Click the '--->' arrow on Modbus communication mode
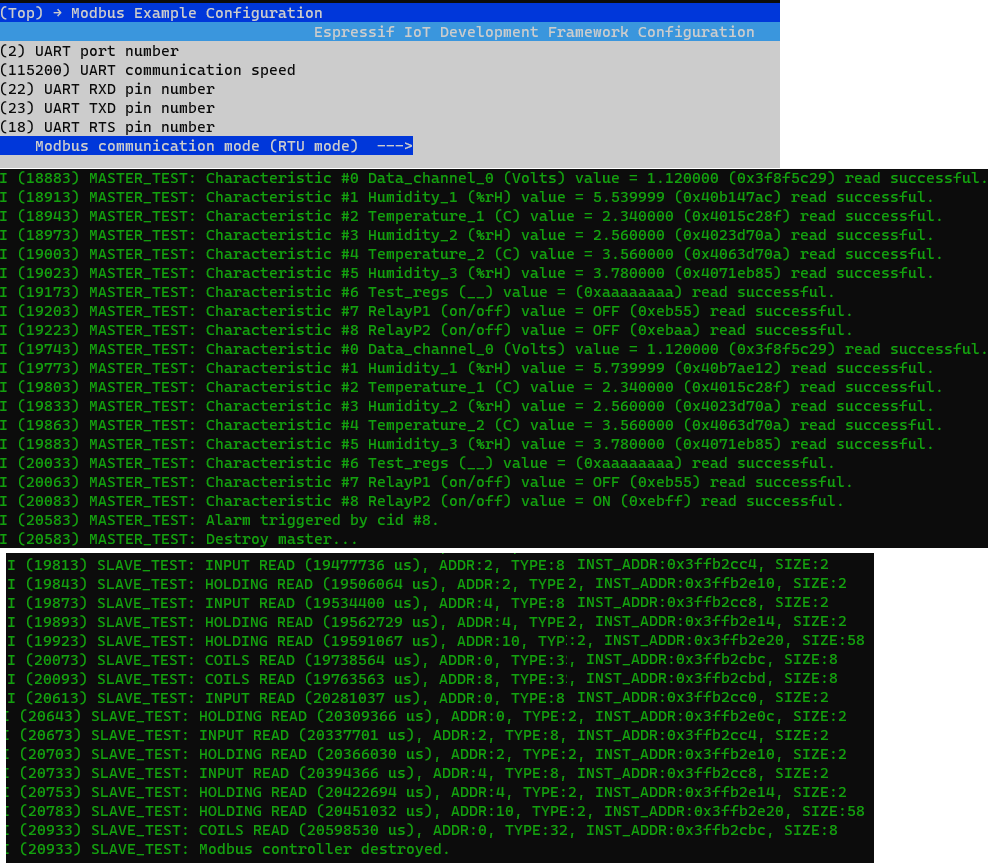990x863 pixels. click(x=394, y=146)
